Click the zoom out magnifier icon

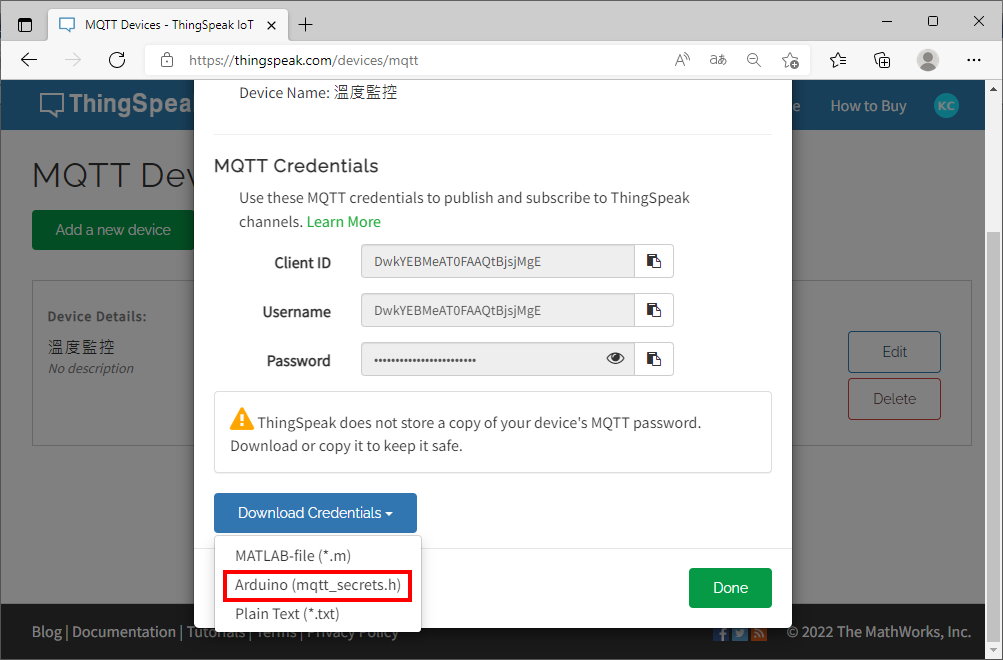[754, 60]
